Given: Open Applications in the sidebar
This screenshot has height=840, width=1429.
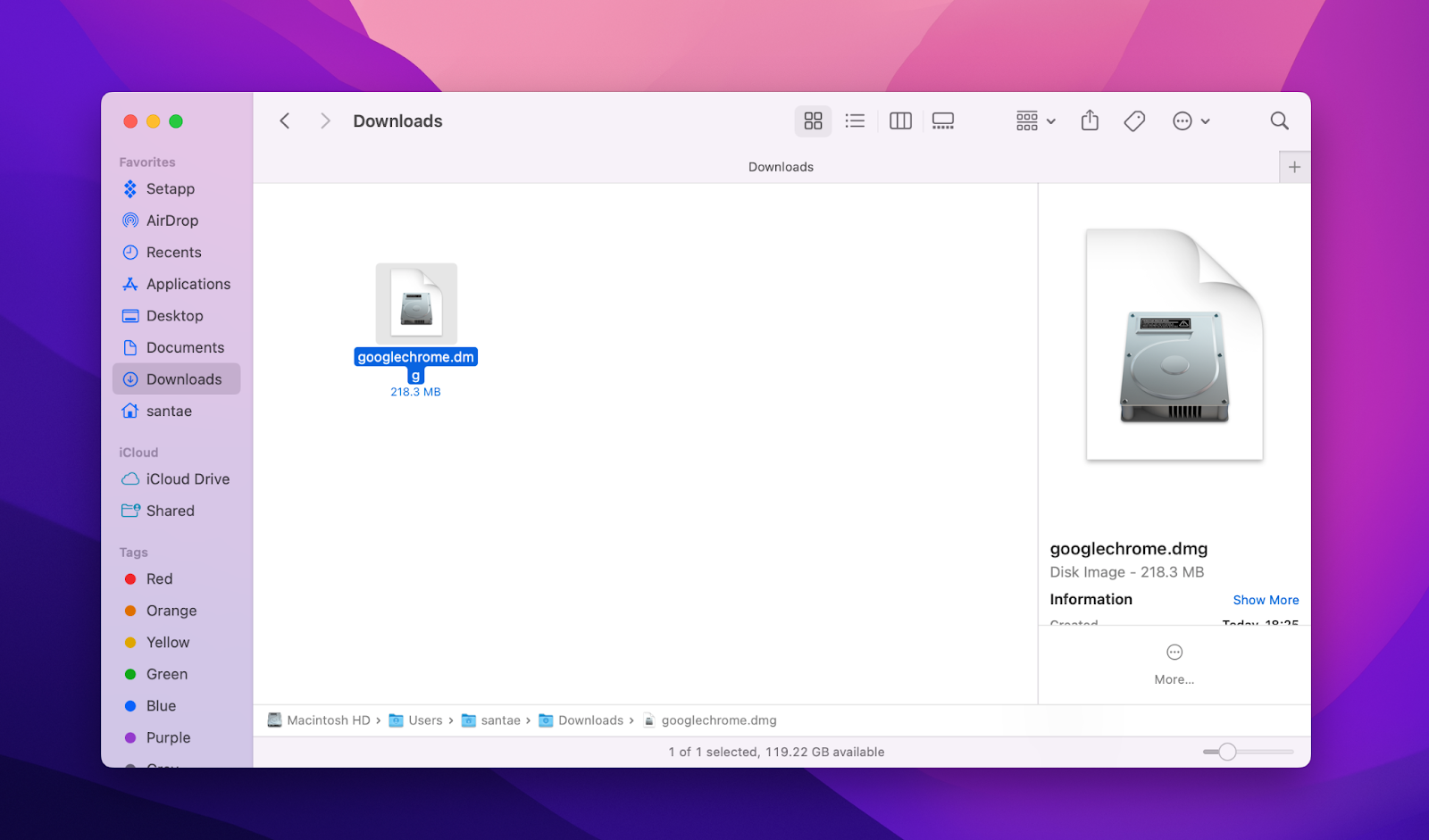Looking at the screenshot, I should [x=177, y=284].
